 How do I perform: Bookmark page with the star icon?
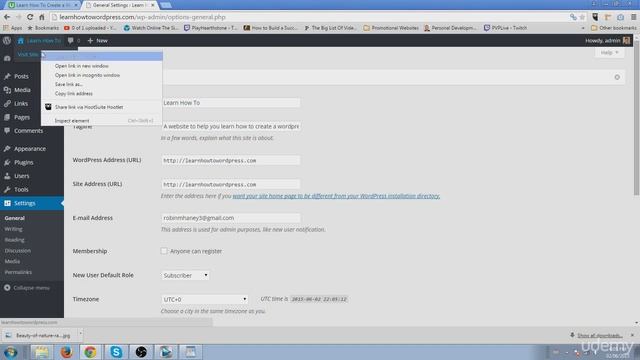[x=582, y=17]
